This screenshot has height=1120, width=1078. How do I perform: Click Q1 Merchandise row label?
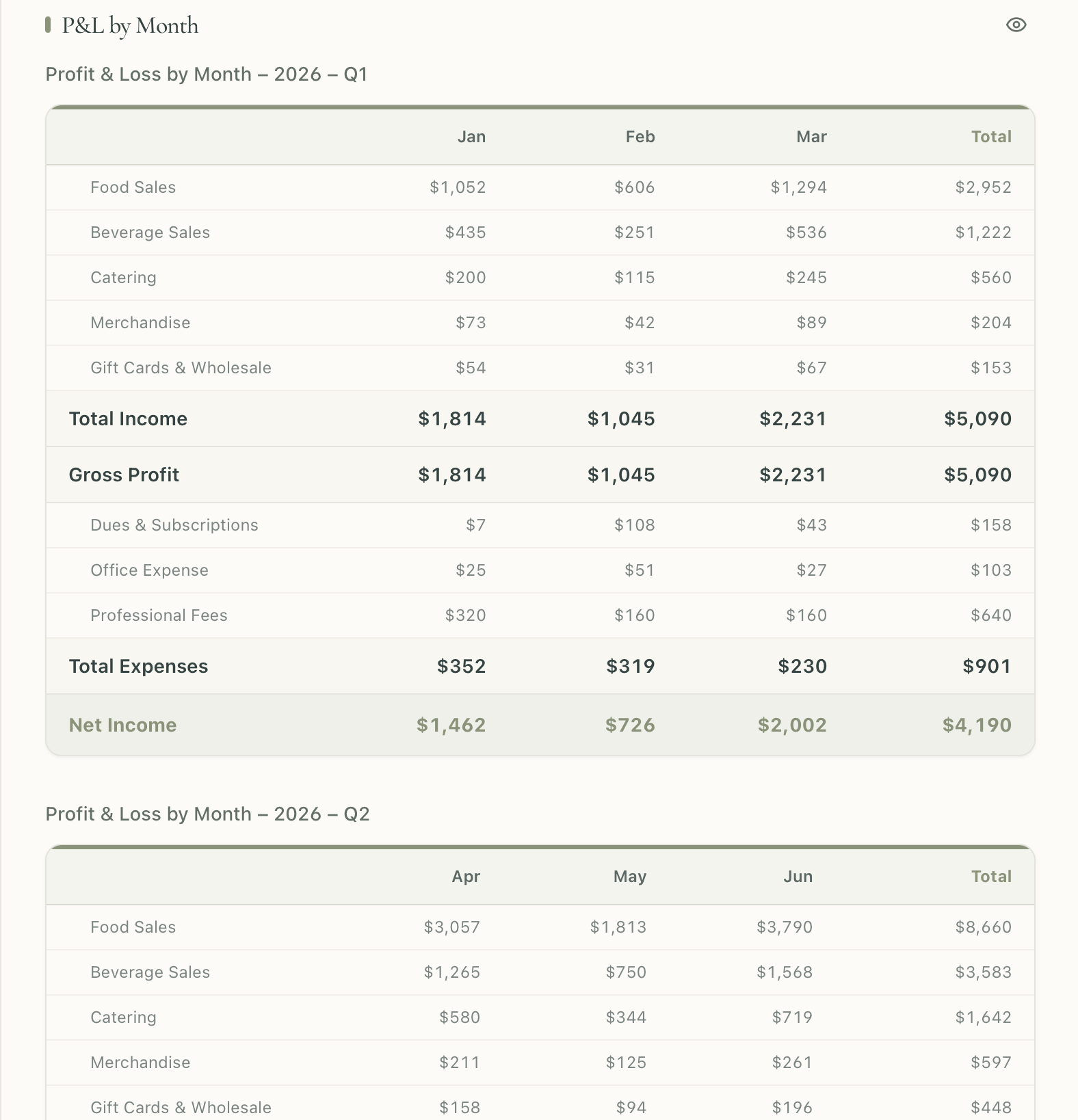(x=140, y=323)
